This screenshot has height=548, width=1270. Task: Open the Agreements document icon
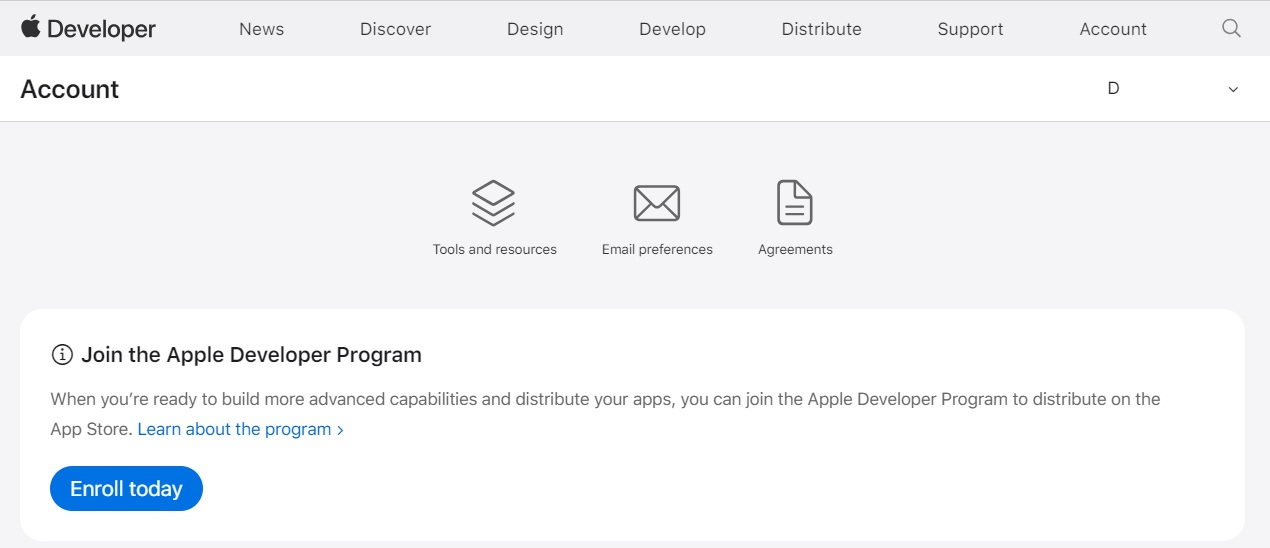point(795,203)
